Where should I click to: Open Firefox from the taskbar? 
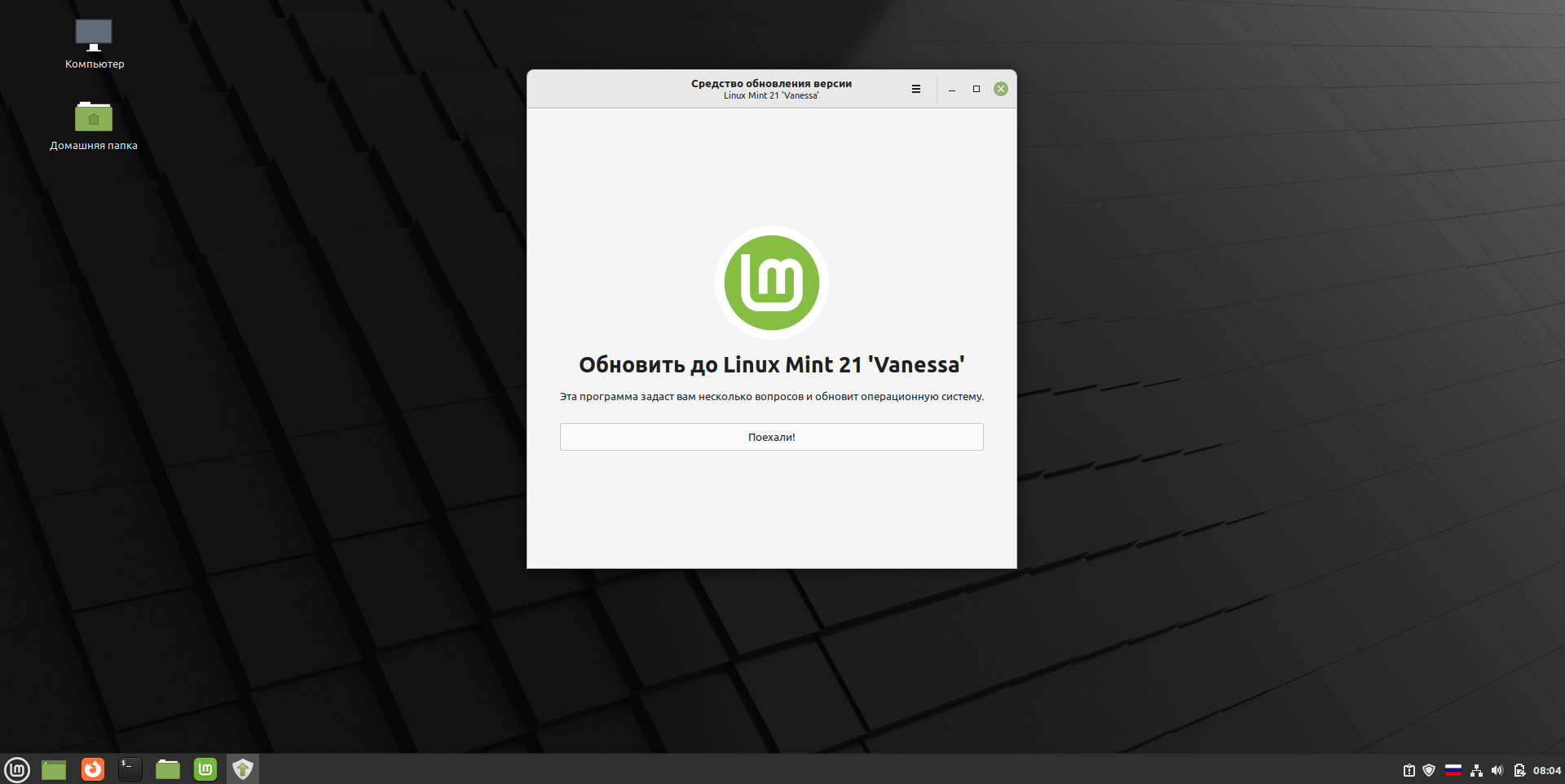[x=92, y=769]
